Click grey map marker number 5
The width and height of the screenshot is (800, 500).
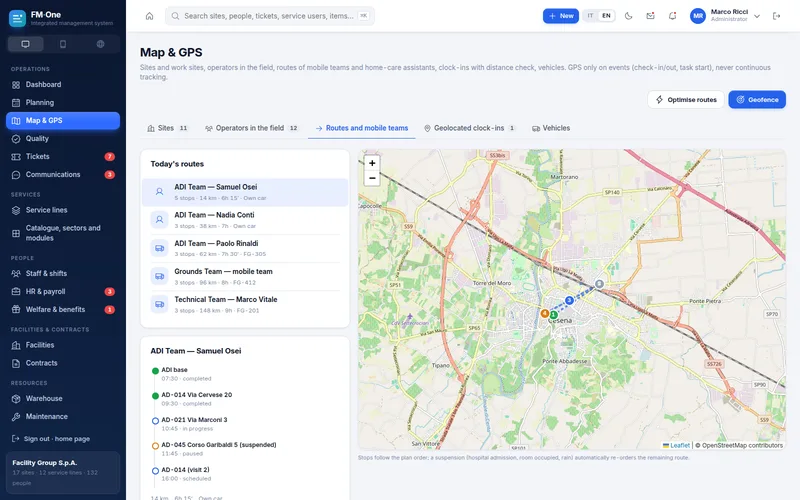click(x=599, y=284)
